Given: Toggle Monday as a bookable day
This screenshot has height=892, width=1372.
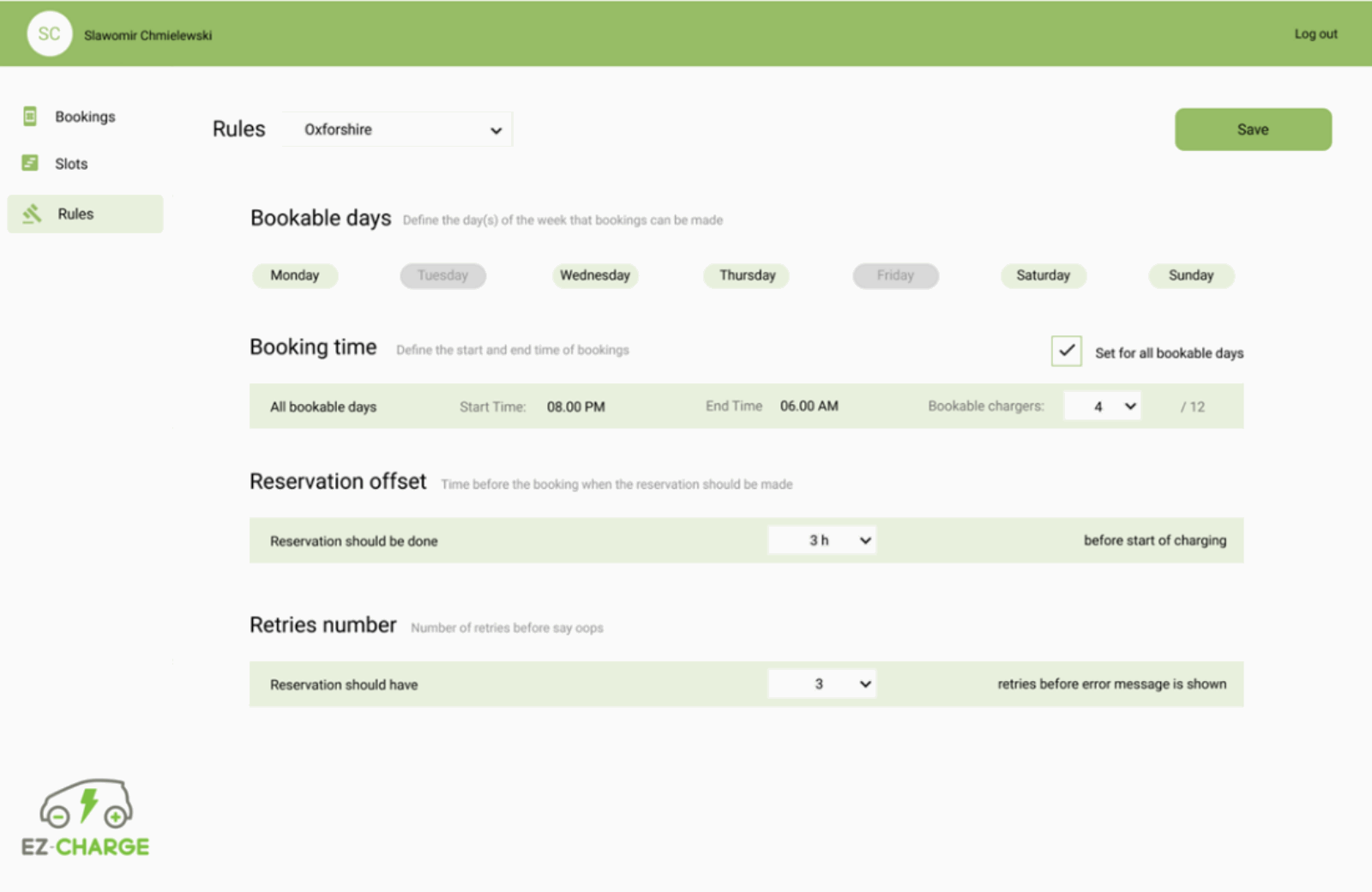Looking at the screenshot, I should (x=294, y=275).
